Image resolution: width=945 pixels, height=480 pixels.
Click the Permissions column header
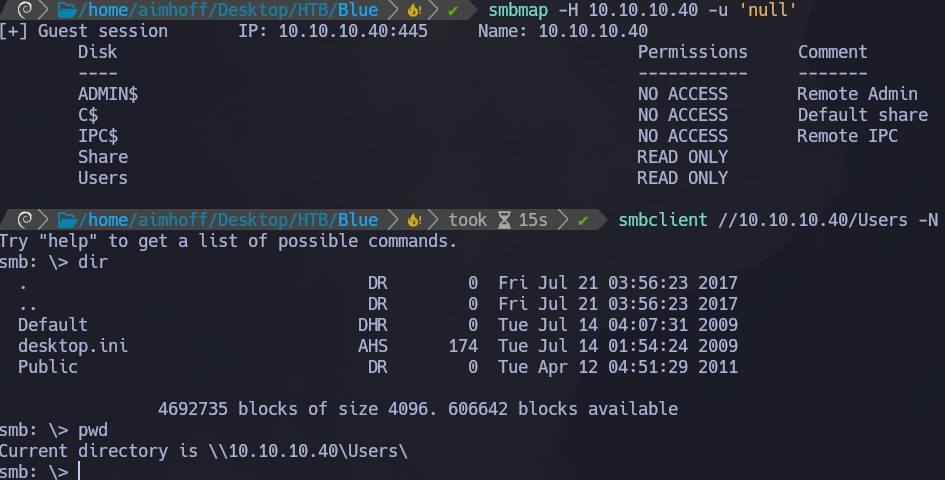[x=692, y=52]
